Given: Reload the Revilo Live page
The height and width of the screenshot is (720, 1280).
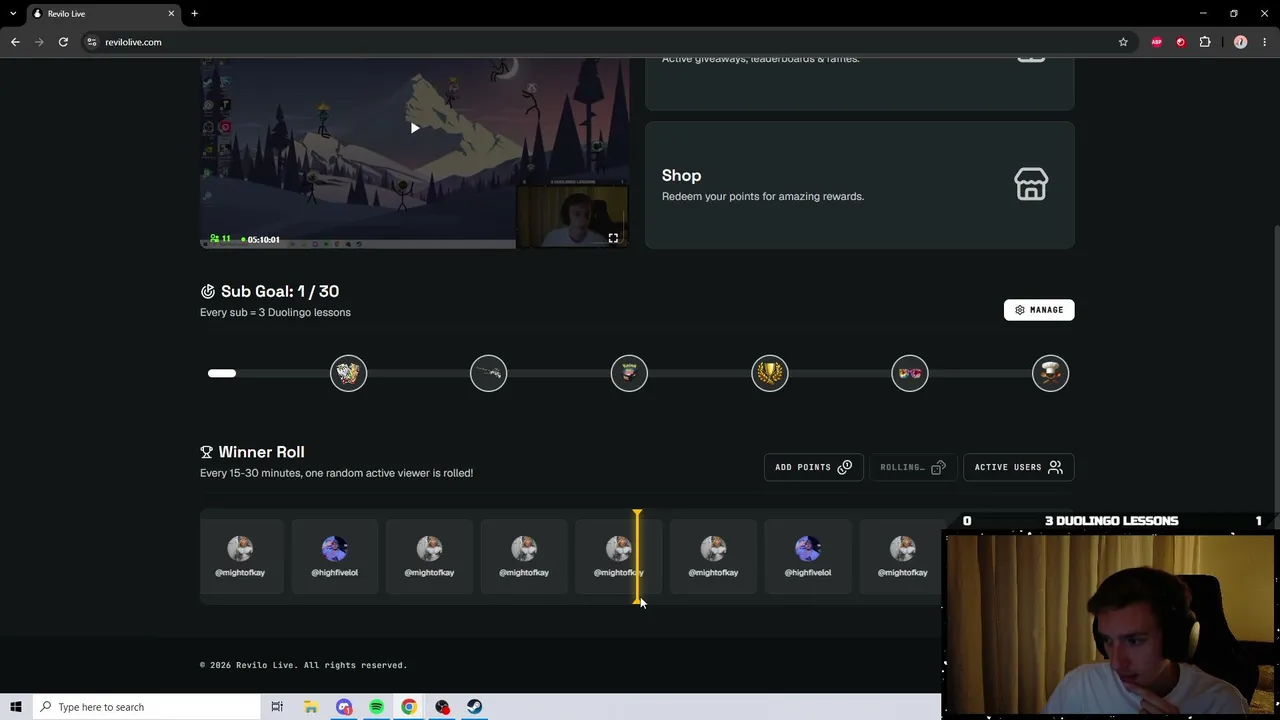Looking at the screenshot, I should pyautogui.click(x=63, y=42).
